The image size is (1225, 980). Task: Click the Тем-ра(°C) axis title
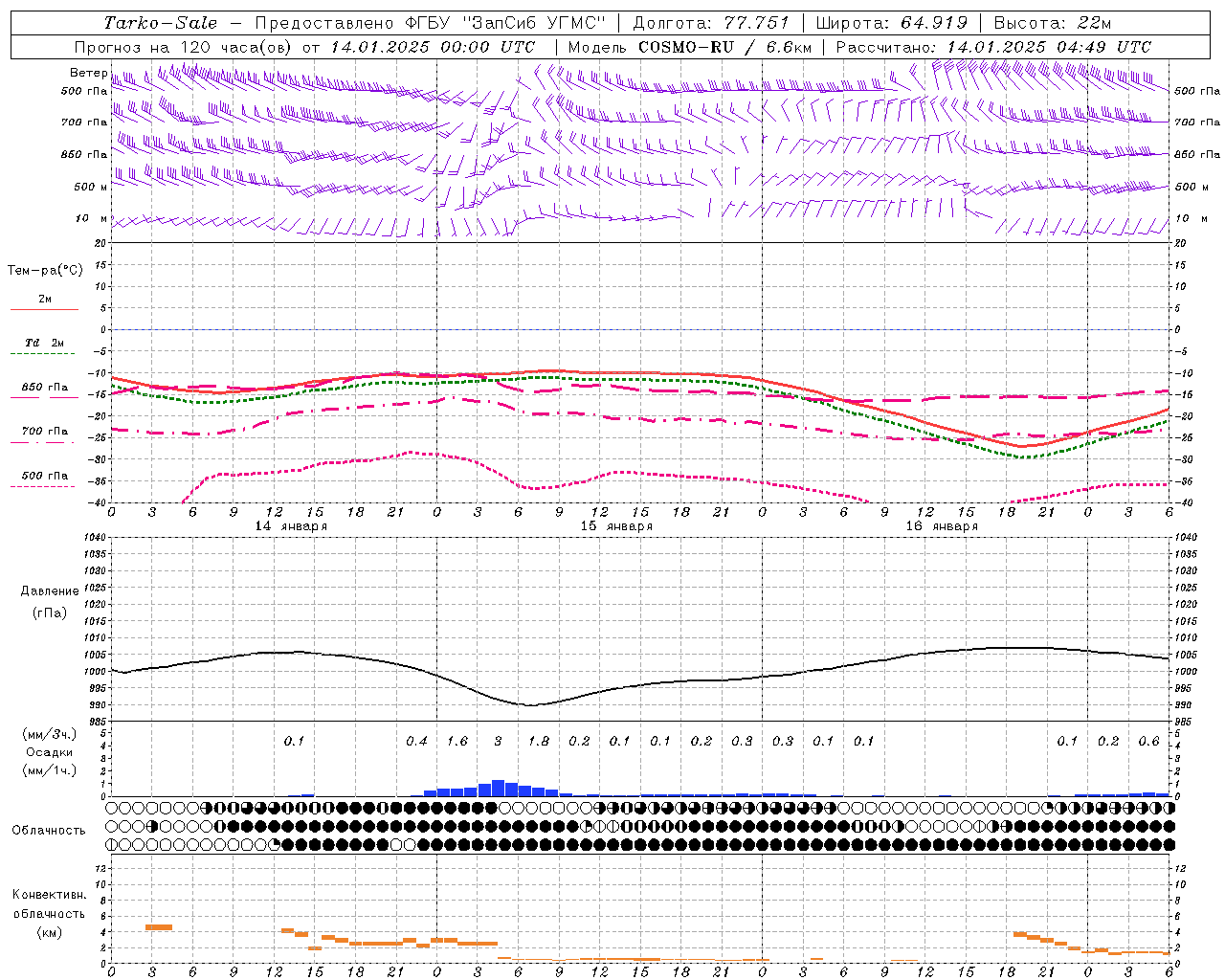click(x=45, y=271)
